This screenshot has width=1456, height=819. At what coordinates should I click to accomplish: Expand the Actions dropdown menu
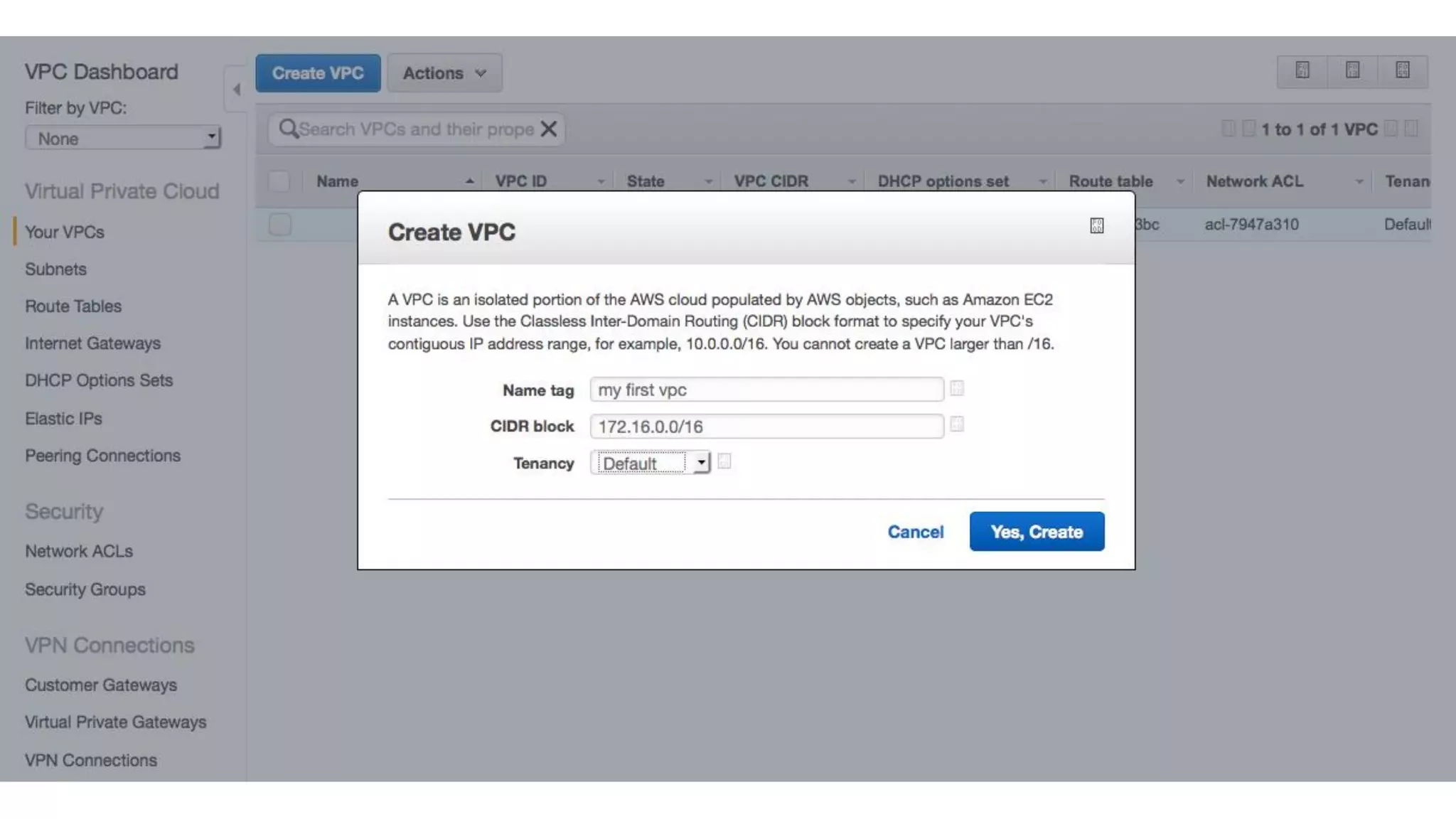point(444,73)
